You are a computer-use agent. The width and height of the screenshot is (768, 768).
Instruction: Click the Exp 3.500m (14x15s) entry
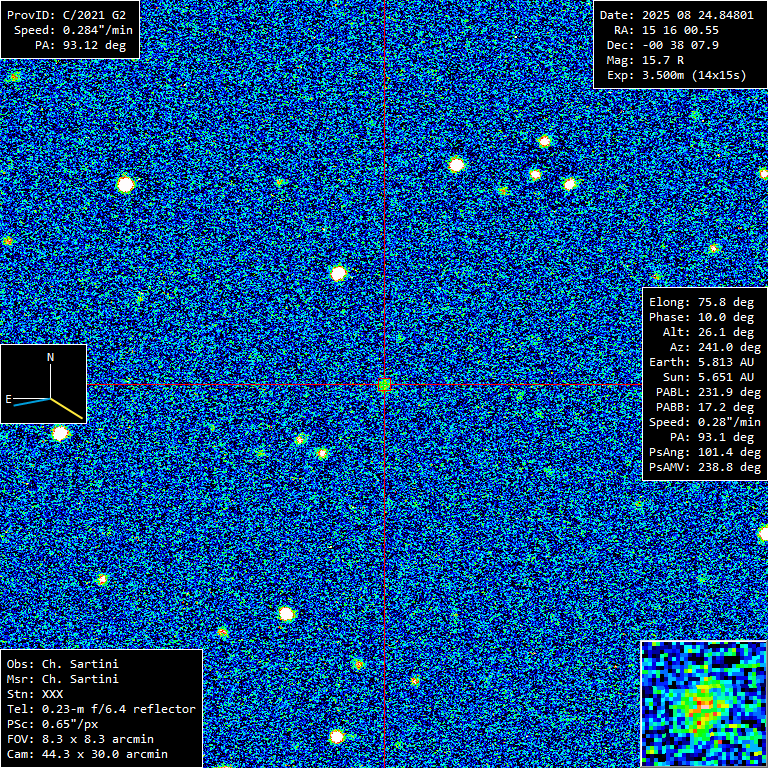point(677,75)
